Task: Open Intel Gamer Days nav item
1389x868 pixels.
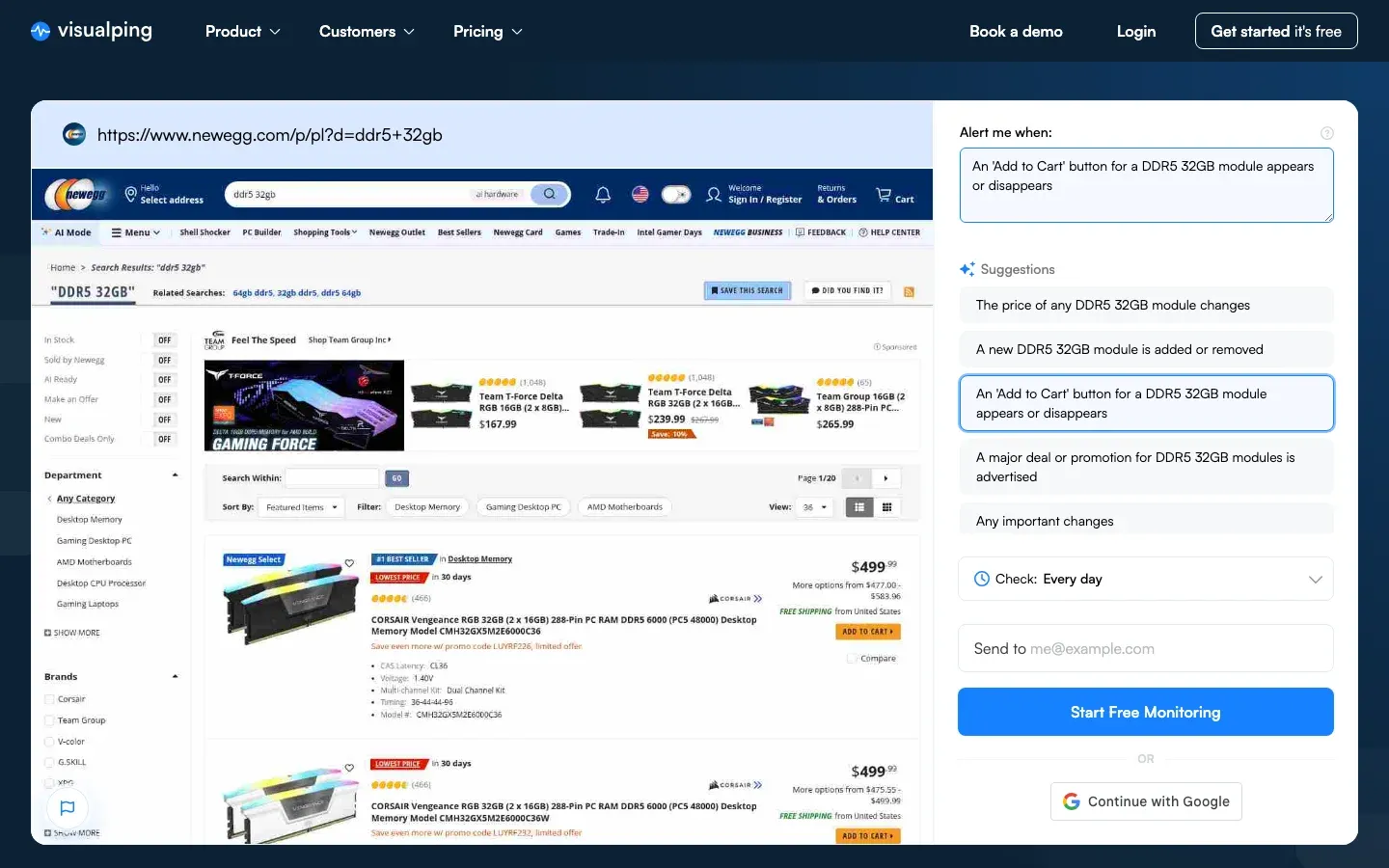Action: [669, 232]
